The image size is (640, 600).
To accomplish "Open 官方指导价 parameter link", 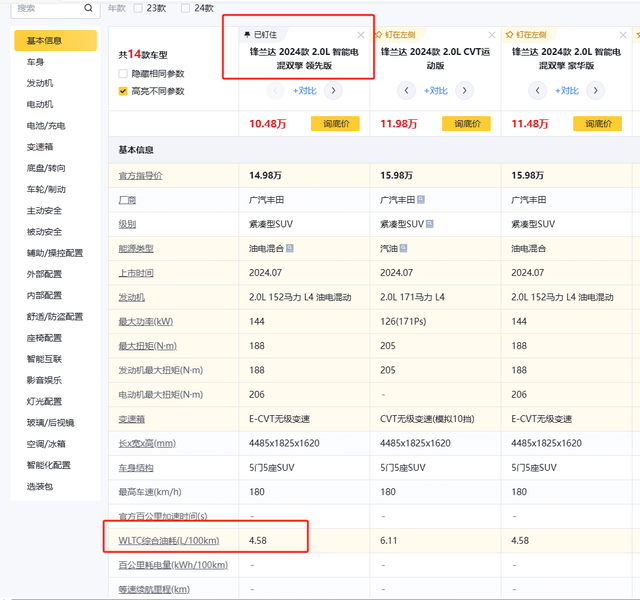I will click(x=140, y=176).
